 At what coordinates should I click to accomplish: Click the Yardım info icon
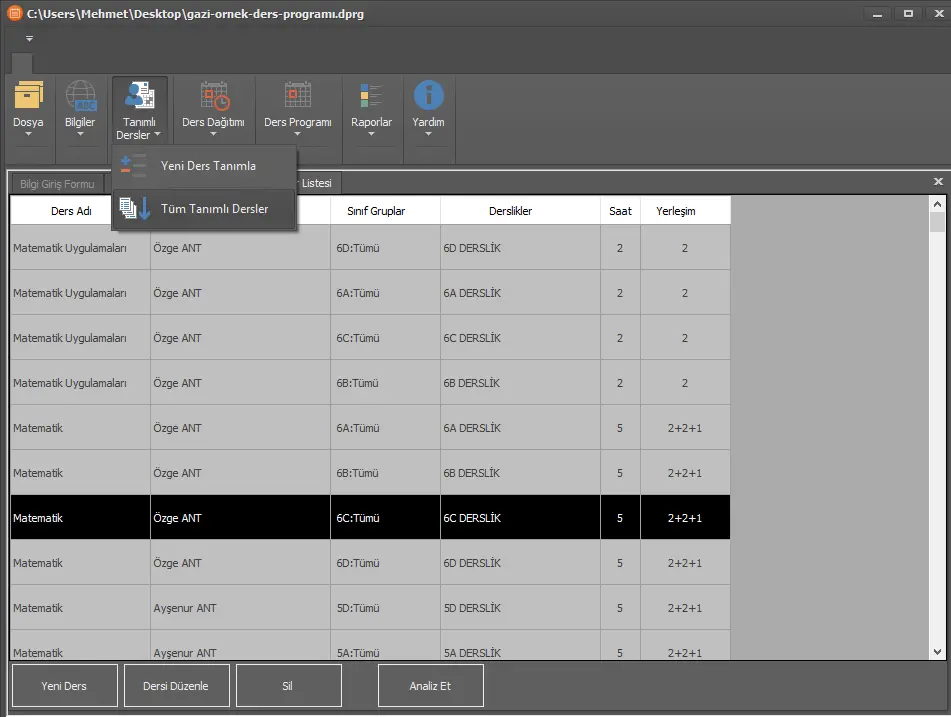point(428,96)
